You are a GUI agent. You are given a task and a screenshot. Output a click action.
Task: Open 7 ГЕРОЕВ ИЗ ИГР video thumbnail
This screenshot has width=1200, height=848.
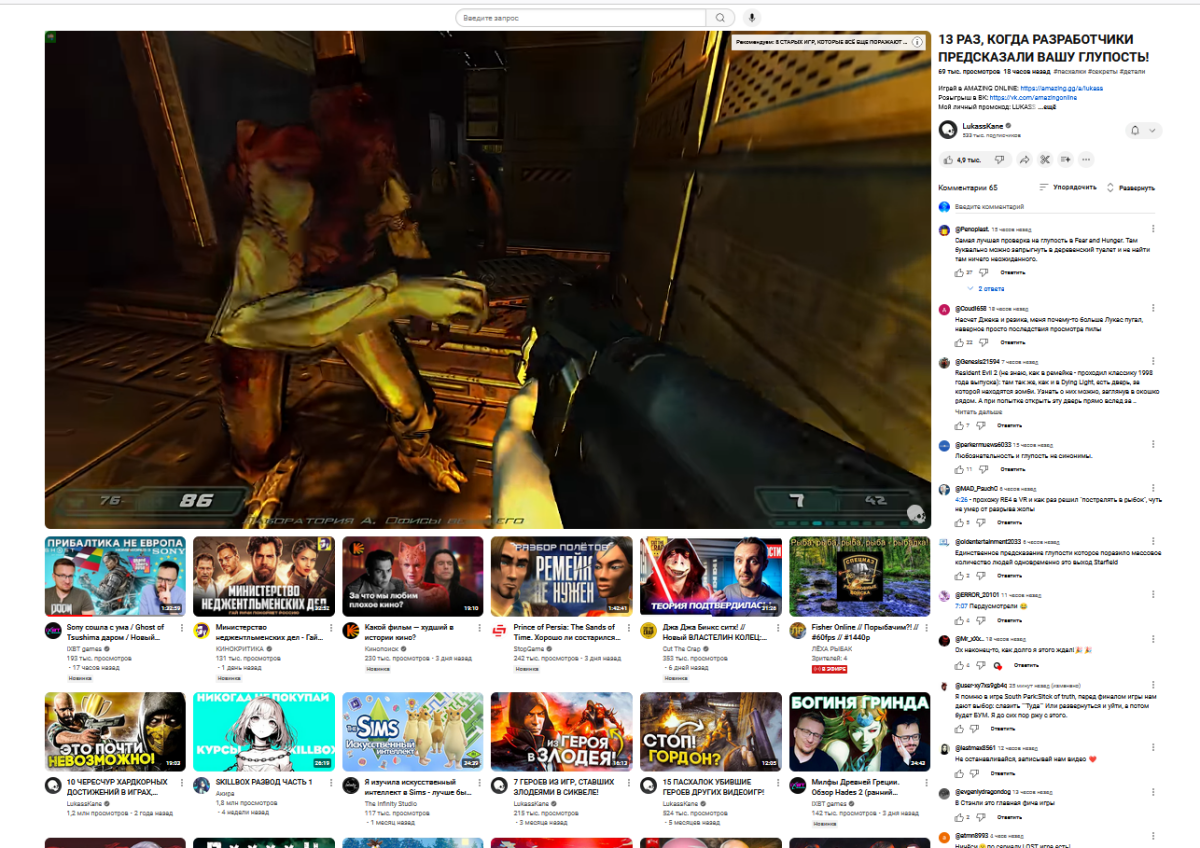coord(561,731)
